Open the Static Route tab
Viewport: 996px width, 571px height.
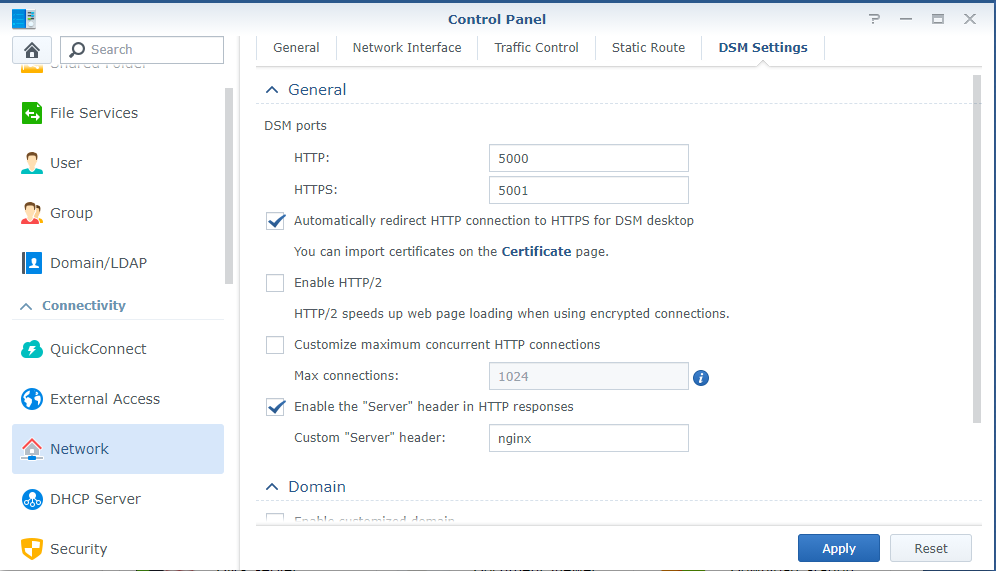pos(649,48)
